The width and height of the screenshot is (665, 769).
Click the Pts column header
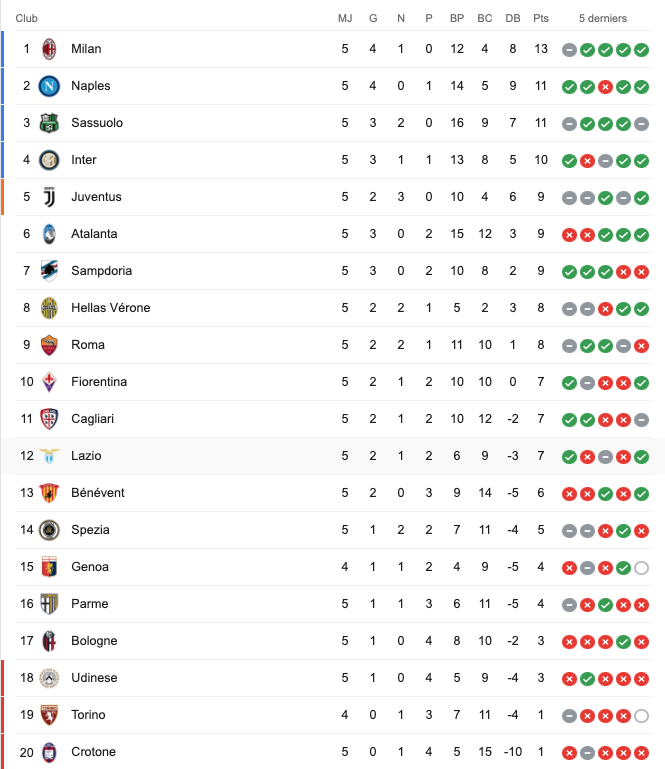coord(540,18)
